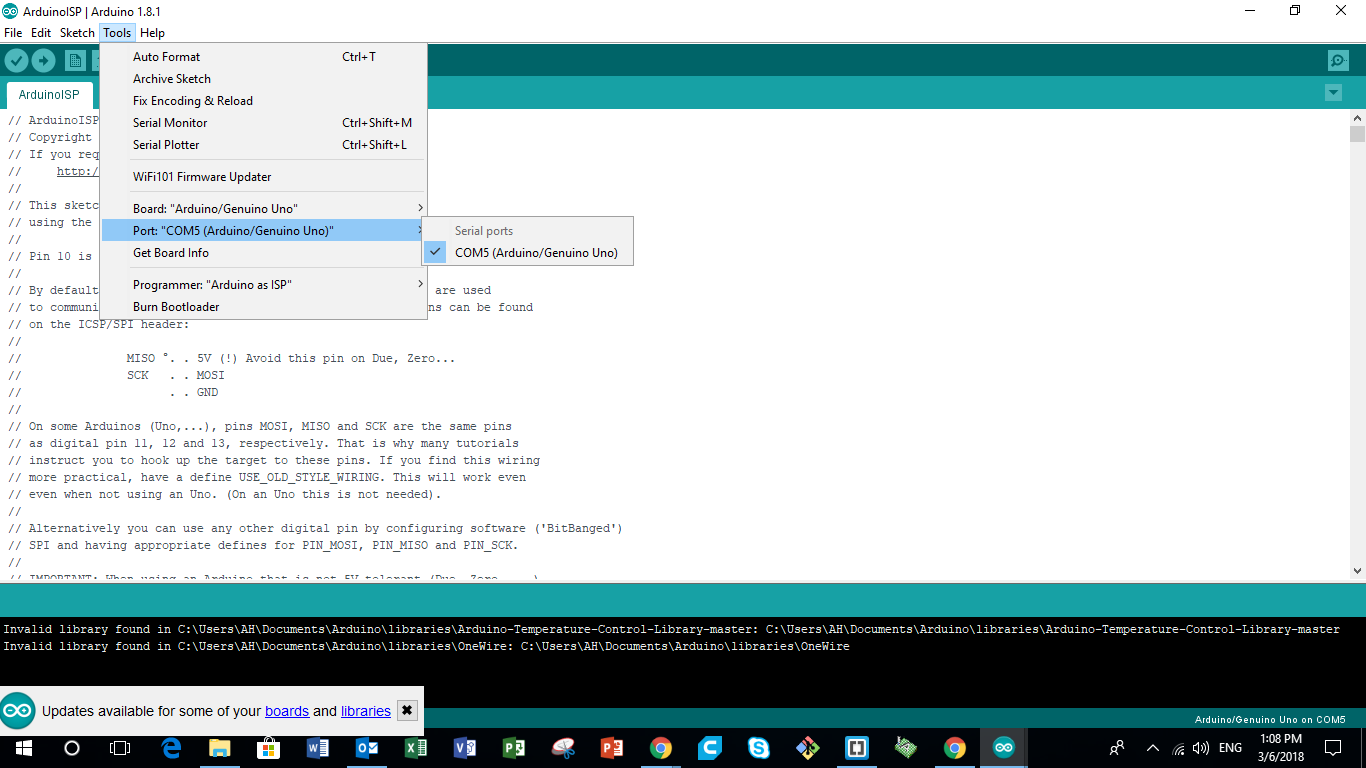Open the Edit menu
The image size is (1366, 768).
coord(41,33)
